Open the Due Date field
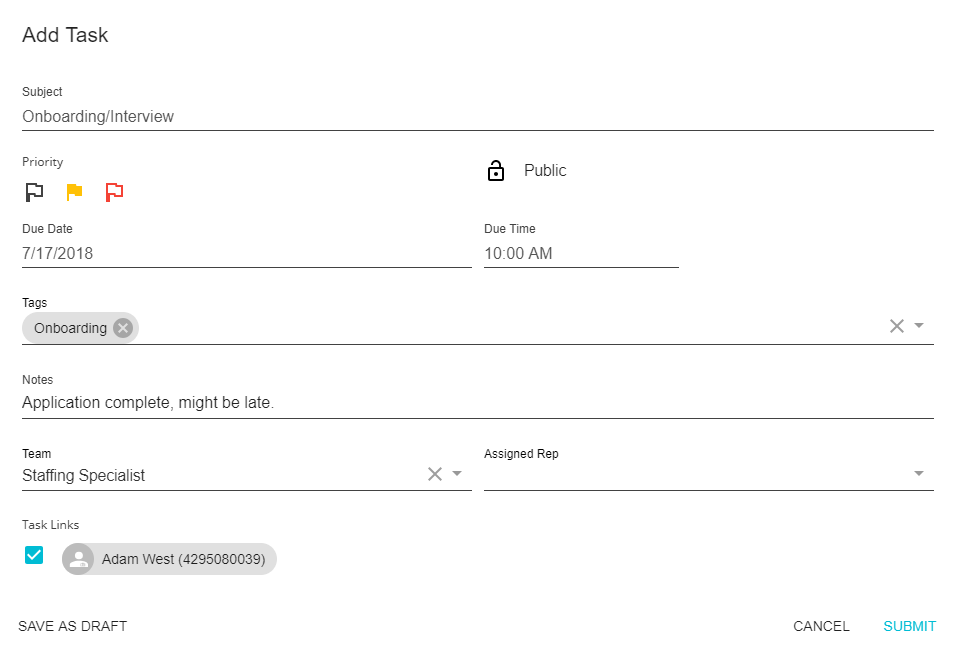Viewport: 955px width, 651px height. pos(246,254)
